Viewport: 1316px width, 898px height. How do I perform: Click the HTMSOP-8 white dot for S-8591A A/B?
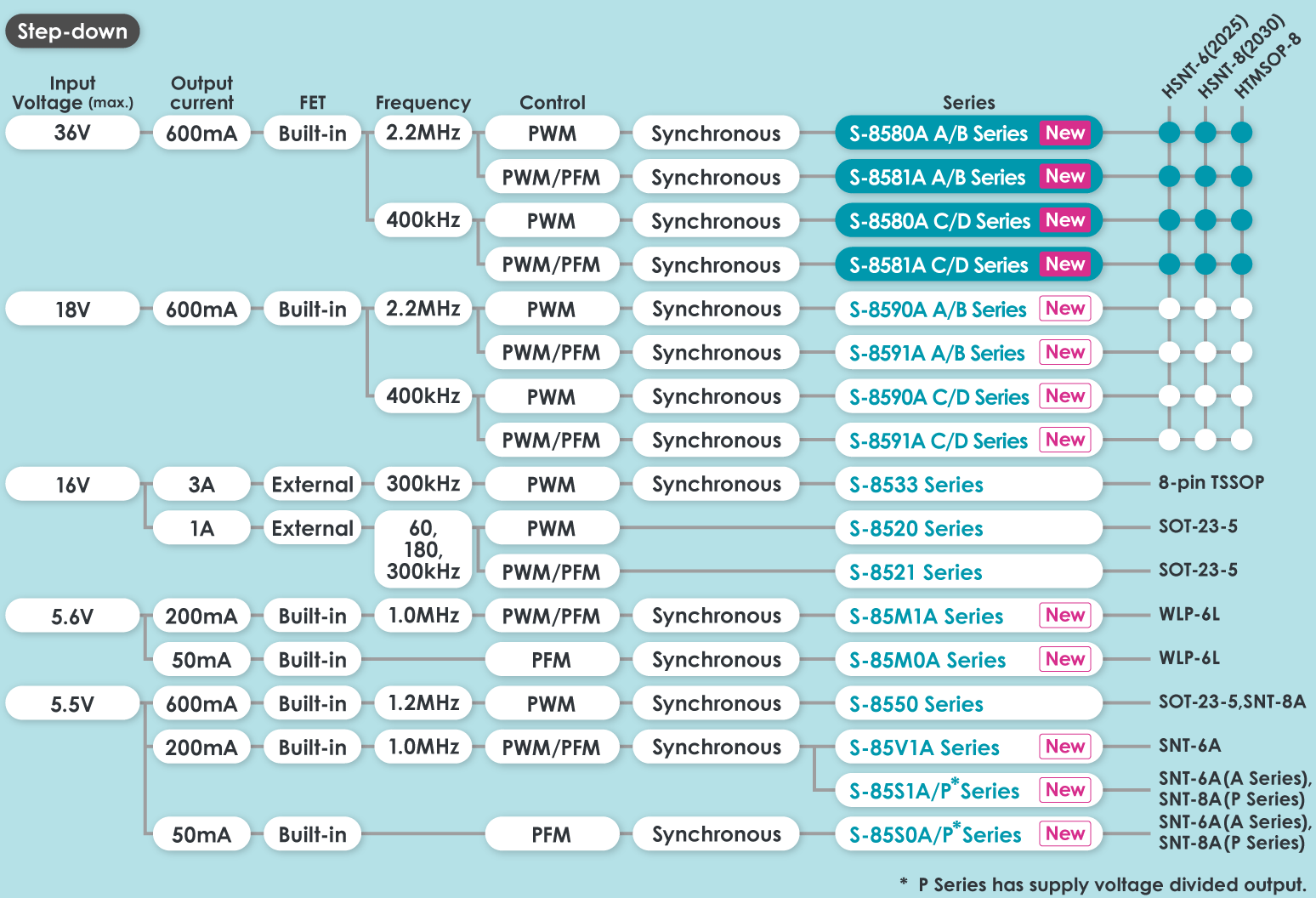[1242, 351]
